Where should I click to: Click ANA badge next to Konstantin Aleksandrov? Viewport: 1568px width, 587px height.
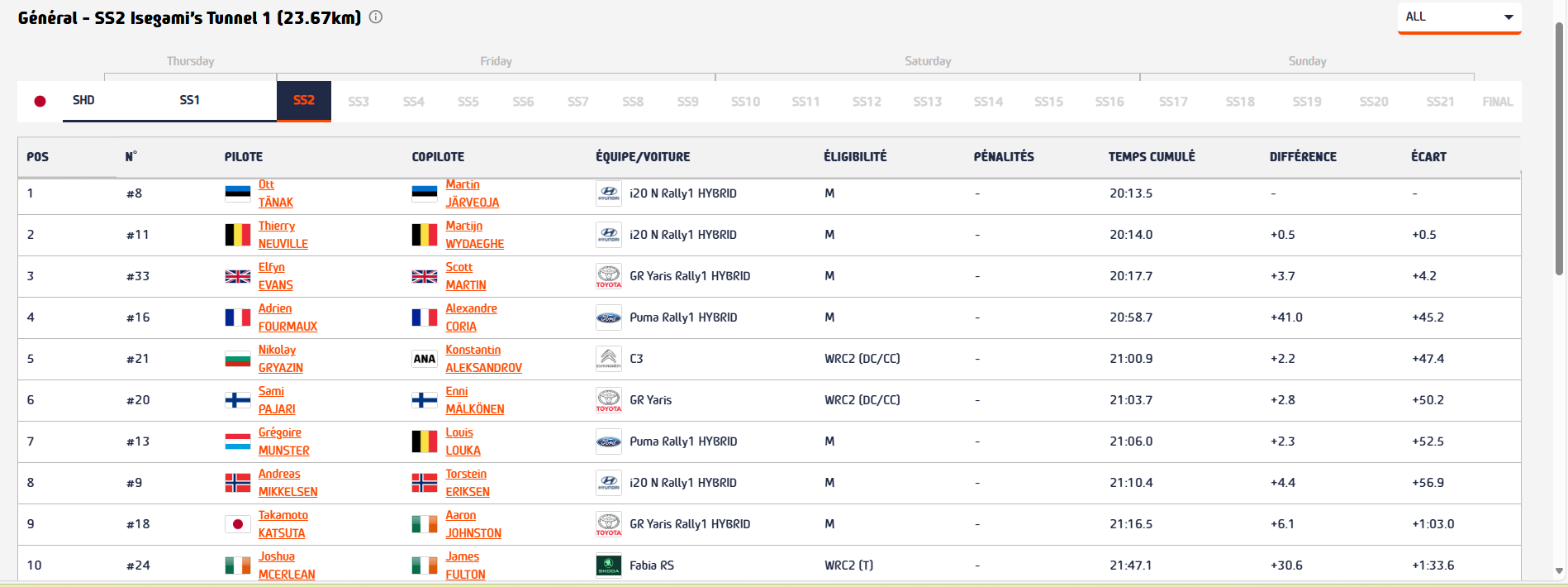[x=425, y=359]
